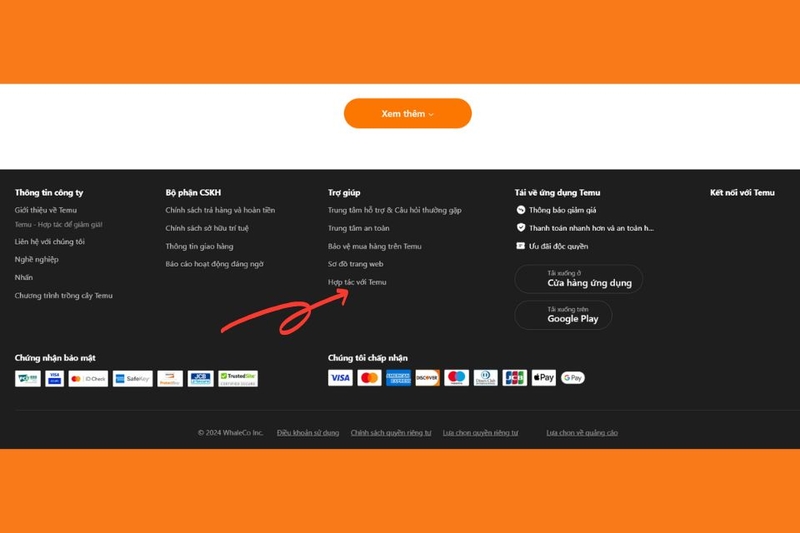
Task: Click the PCI DSS security badge
Action: click(x=28, y=378)
